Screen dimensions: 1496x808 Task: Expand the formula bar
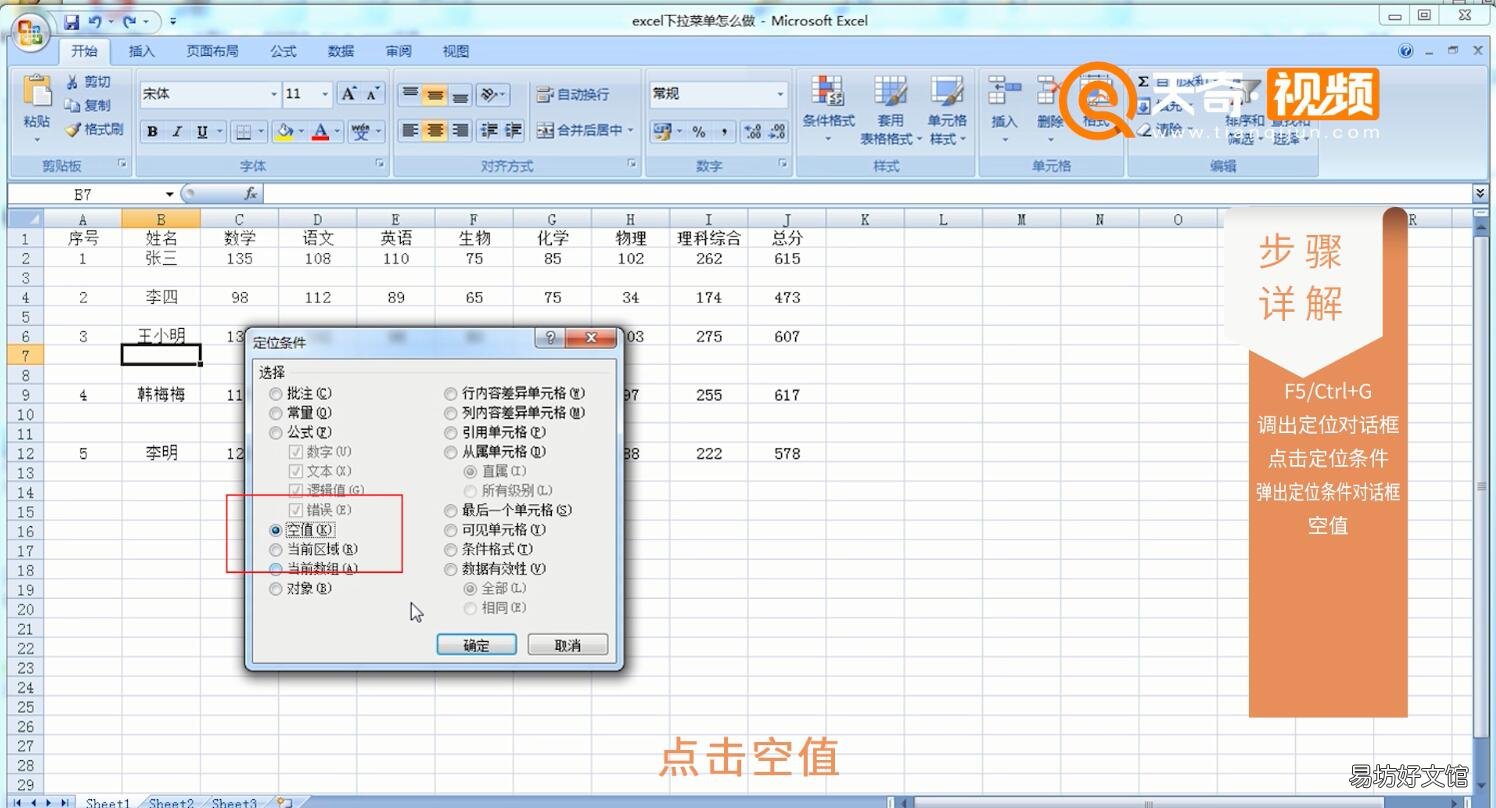tap(1480, 193)
